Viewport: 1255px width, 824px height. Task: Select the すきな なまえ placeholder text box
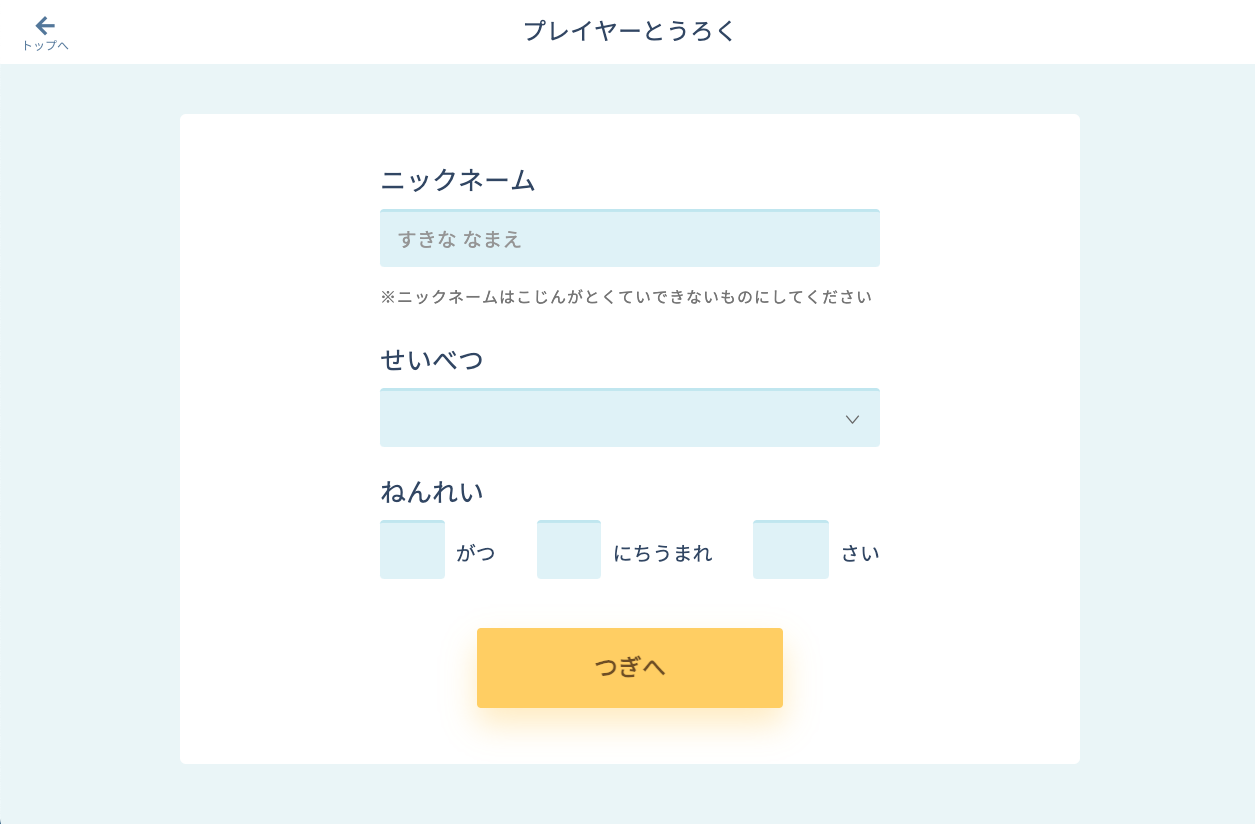[630, 238]
